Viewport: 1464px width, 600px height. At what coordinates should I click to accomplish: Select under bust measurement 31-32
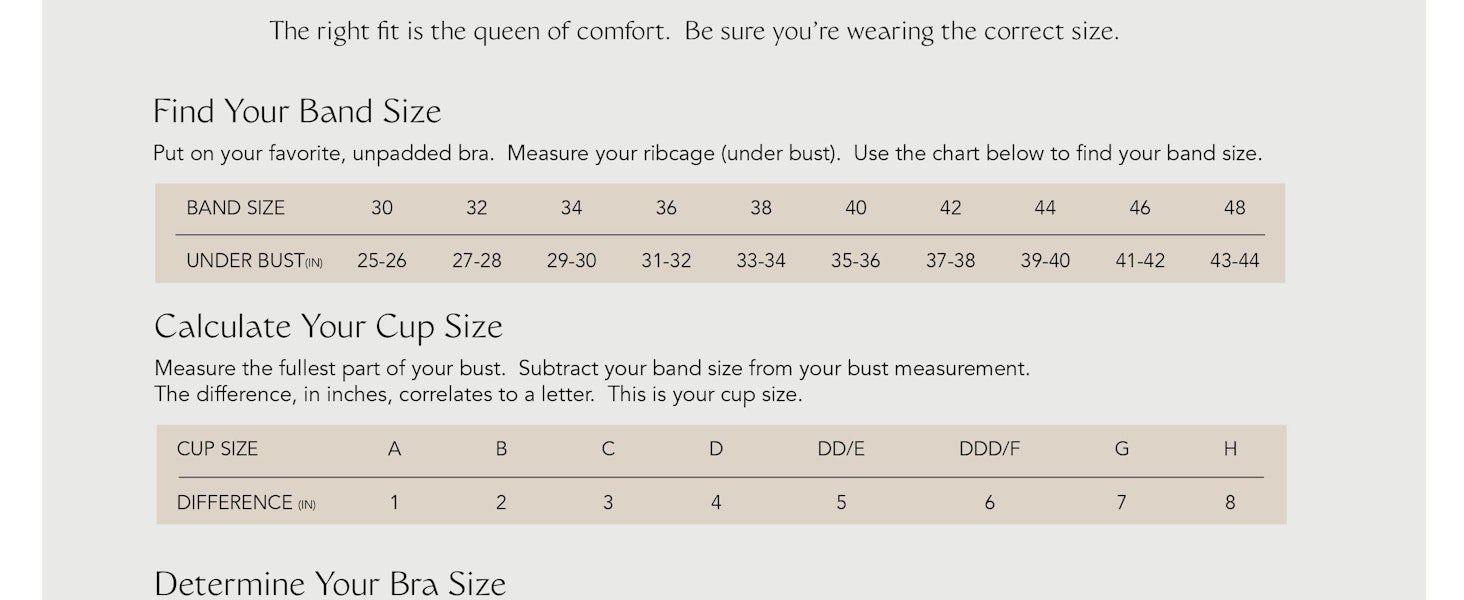coord(666,261)
